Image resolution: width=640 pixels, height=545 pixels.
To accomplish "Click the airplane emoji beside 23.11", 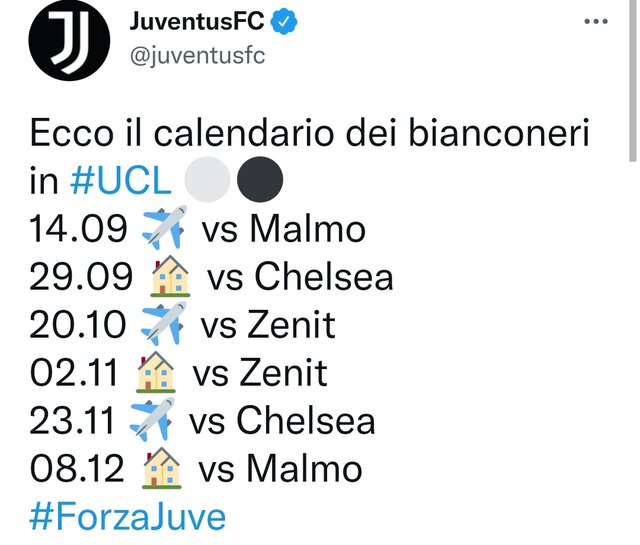I will 152,420.
